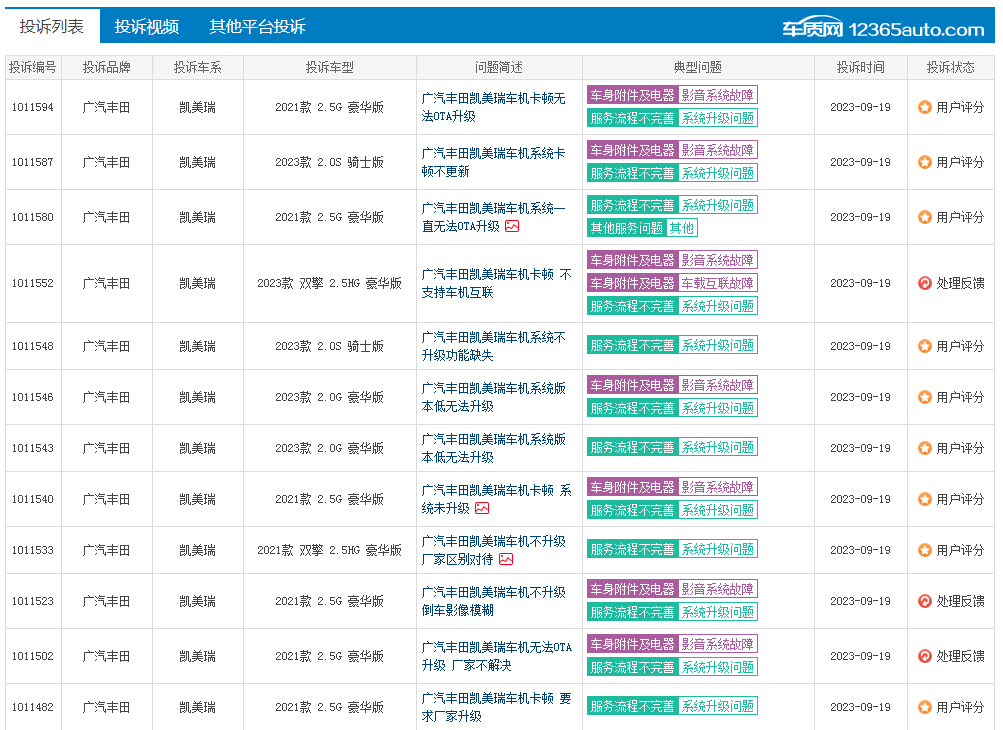Click 其他服务问题 其他 tag in row 1011580
Image resolution: width=1003 pixels, height=730 pixels.
(642, 228)
